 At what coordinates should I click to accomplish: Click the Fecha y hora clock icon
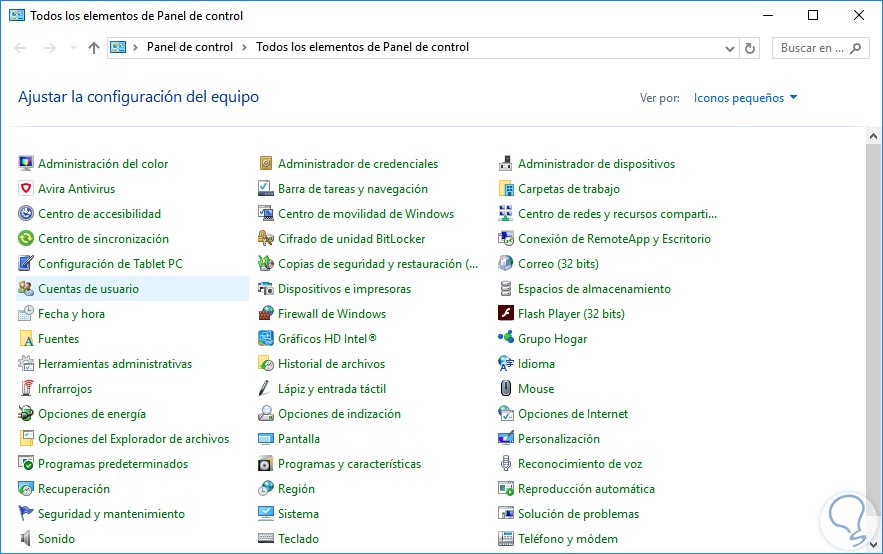(26, 314)
